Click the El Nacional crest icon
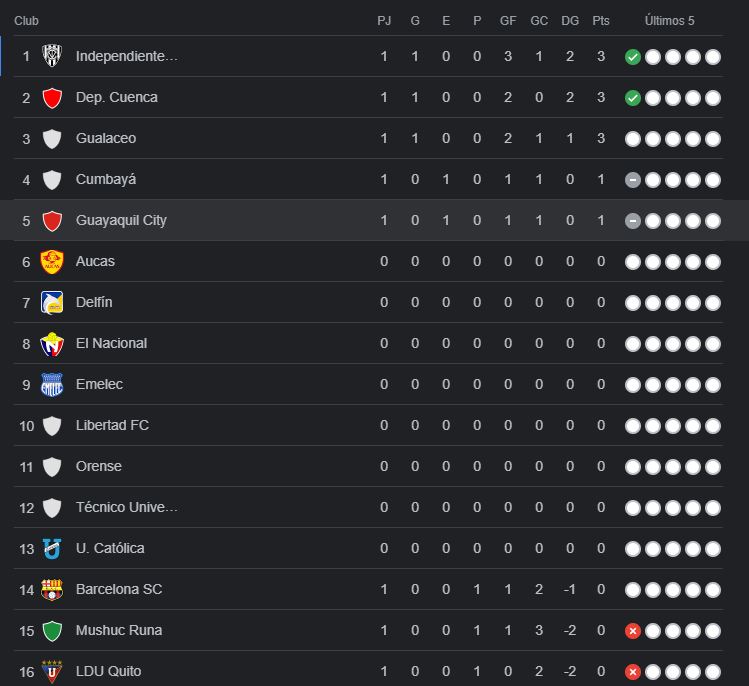 52,343
